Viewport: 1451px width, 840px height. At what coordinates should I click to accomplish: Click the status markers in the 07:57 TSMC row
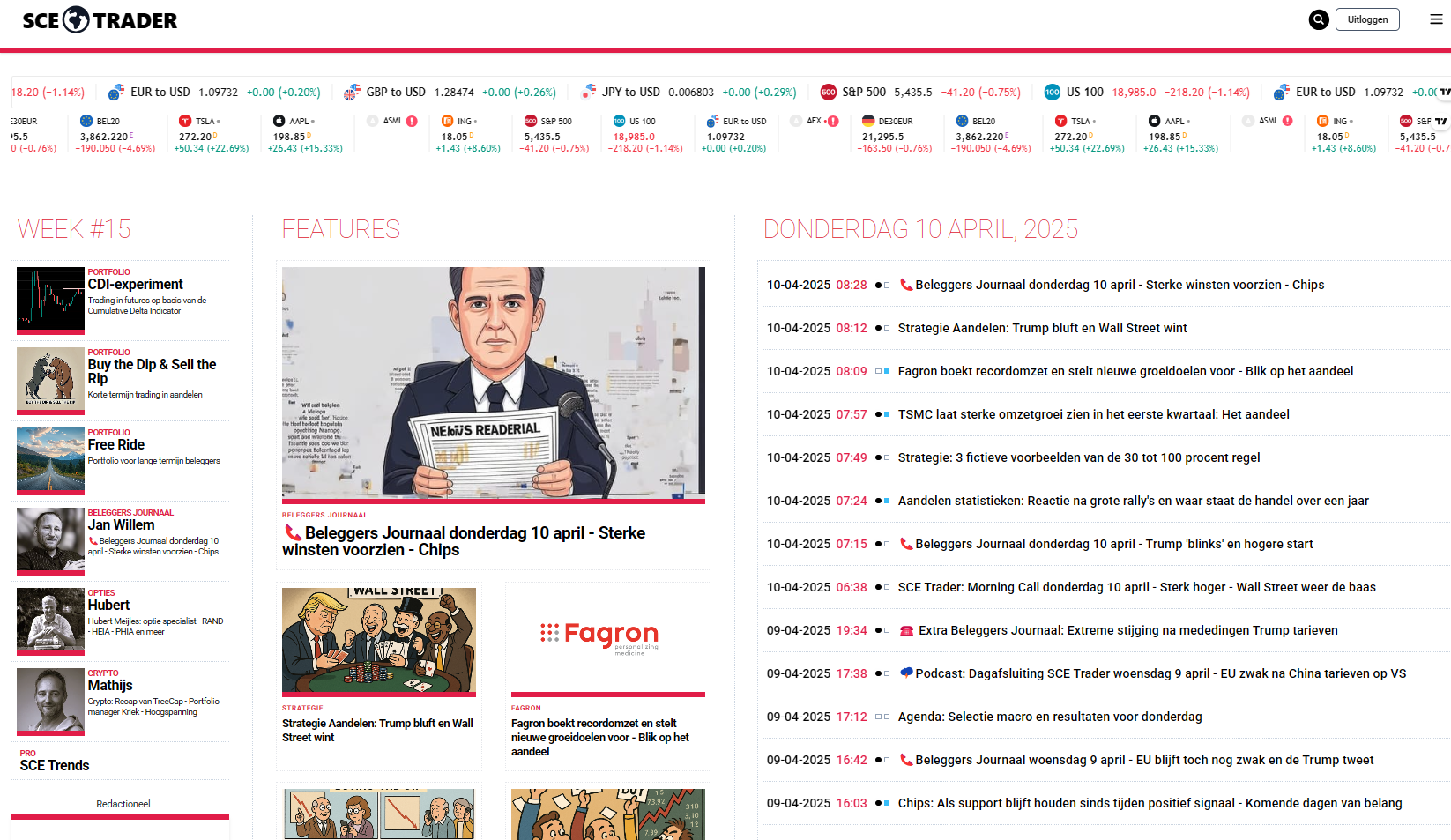tap(882, 414)
